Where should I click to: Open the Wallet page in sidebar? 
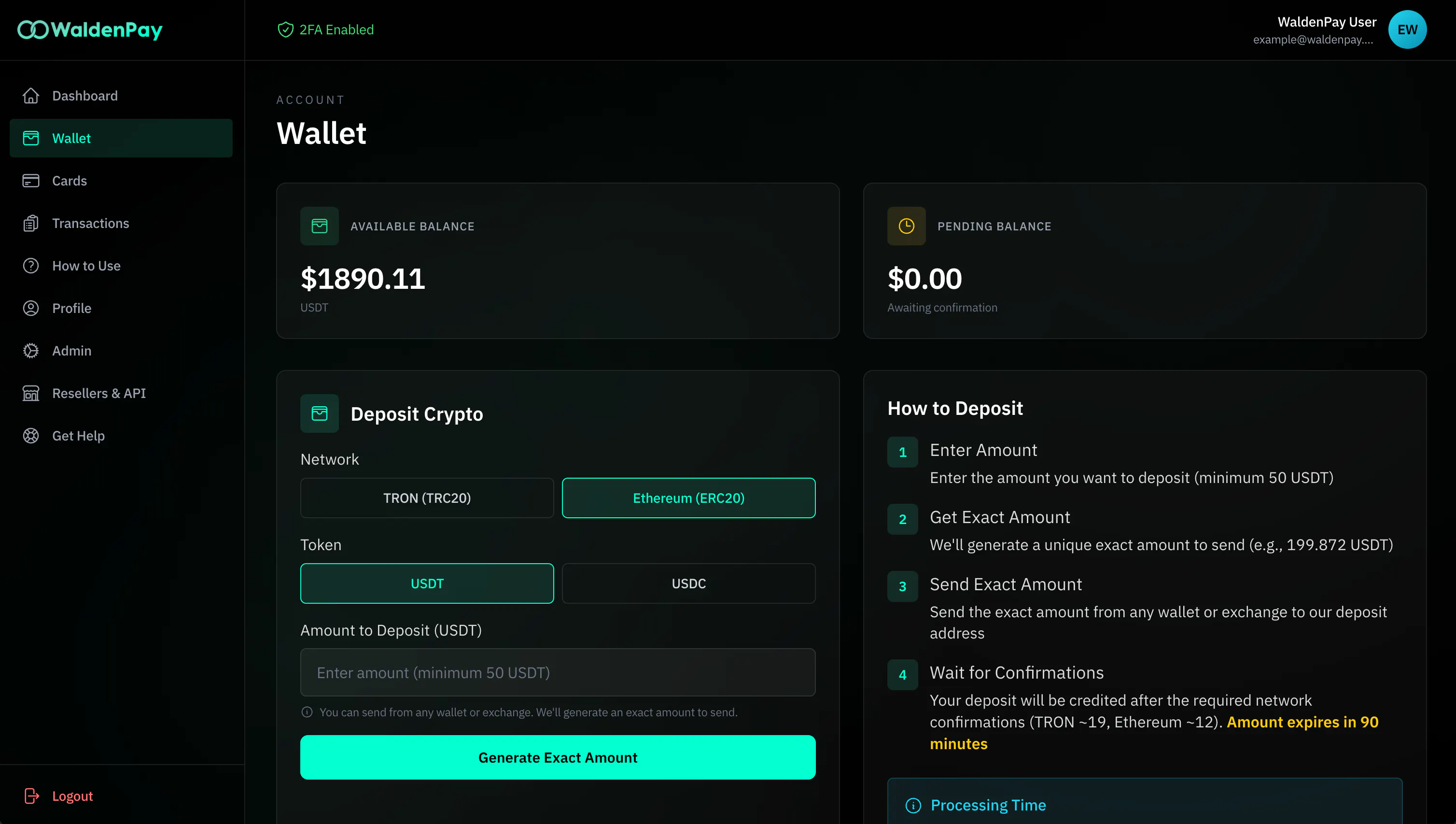(x=121, y=138)
